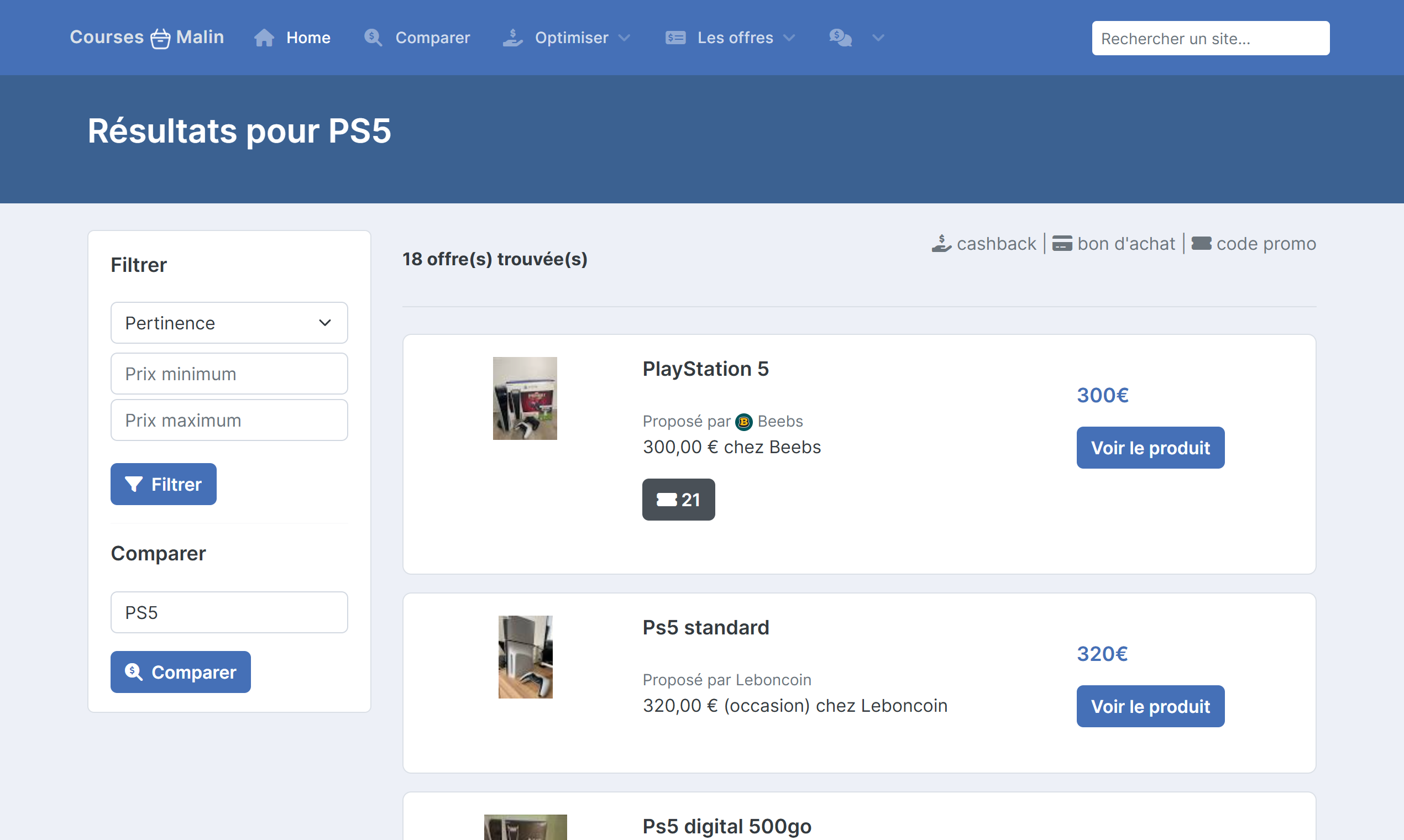
Task: Click the funnel icon on Filtrer button
Action: 134,485
